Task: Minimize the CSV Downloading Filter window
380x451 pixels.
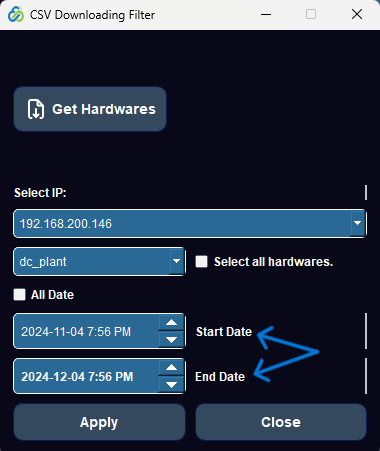Action: pyautogui.click(x=266, y=14)
